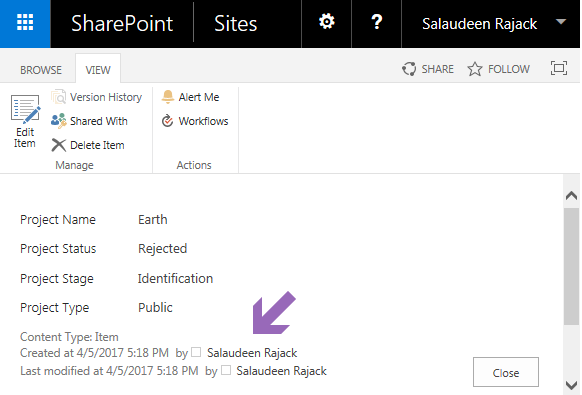Image resolution: width=582 pixels, height=395 pixels.
Task: Select the VIEW ribbon tab
Action: click(98, 70)
